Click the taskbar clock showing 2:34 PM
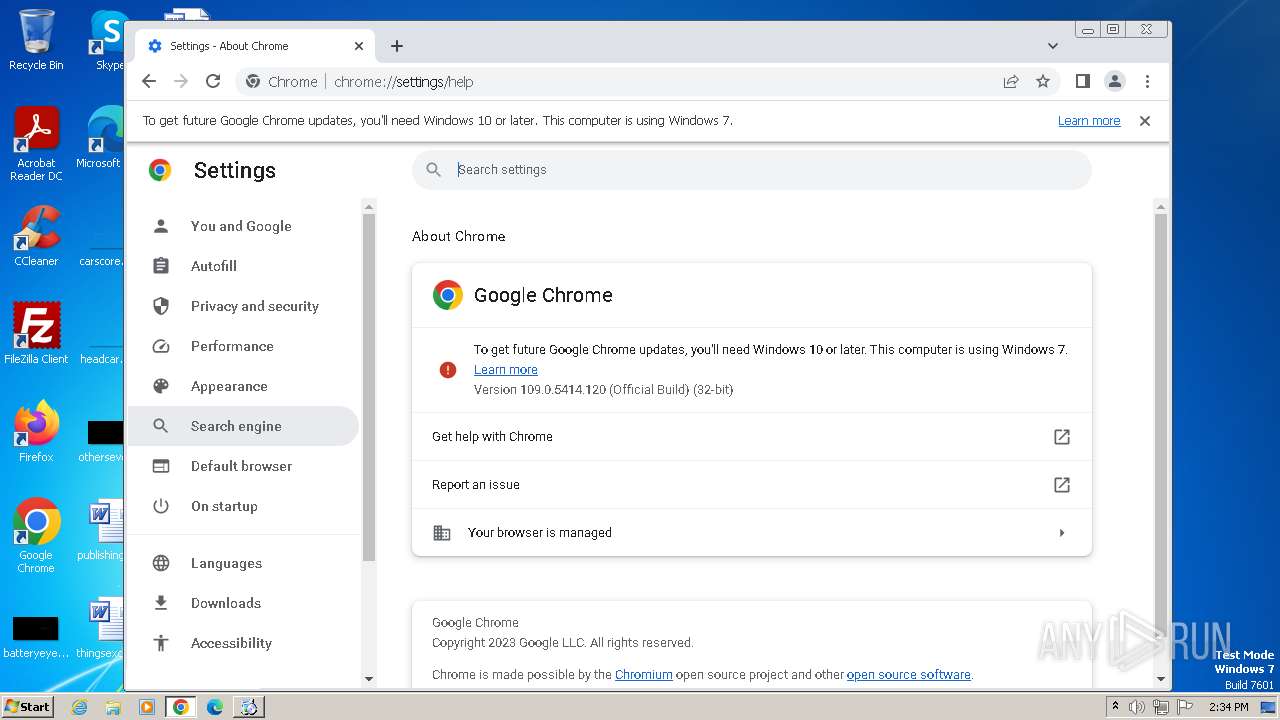The height and width of the screenshot is (720, 1280). [1229, 707]
